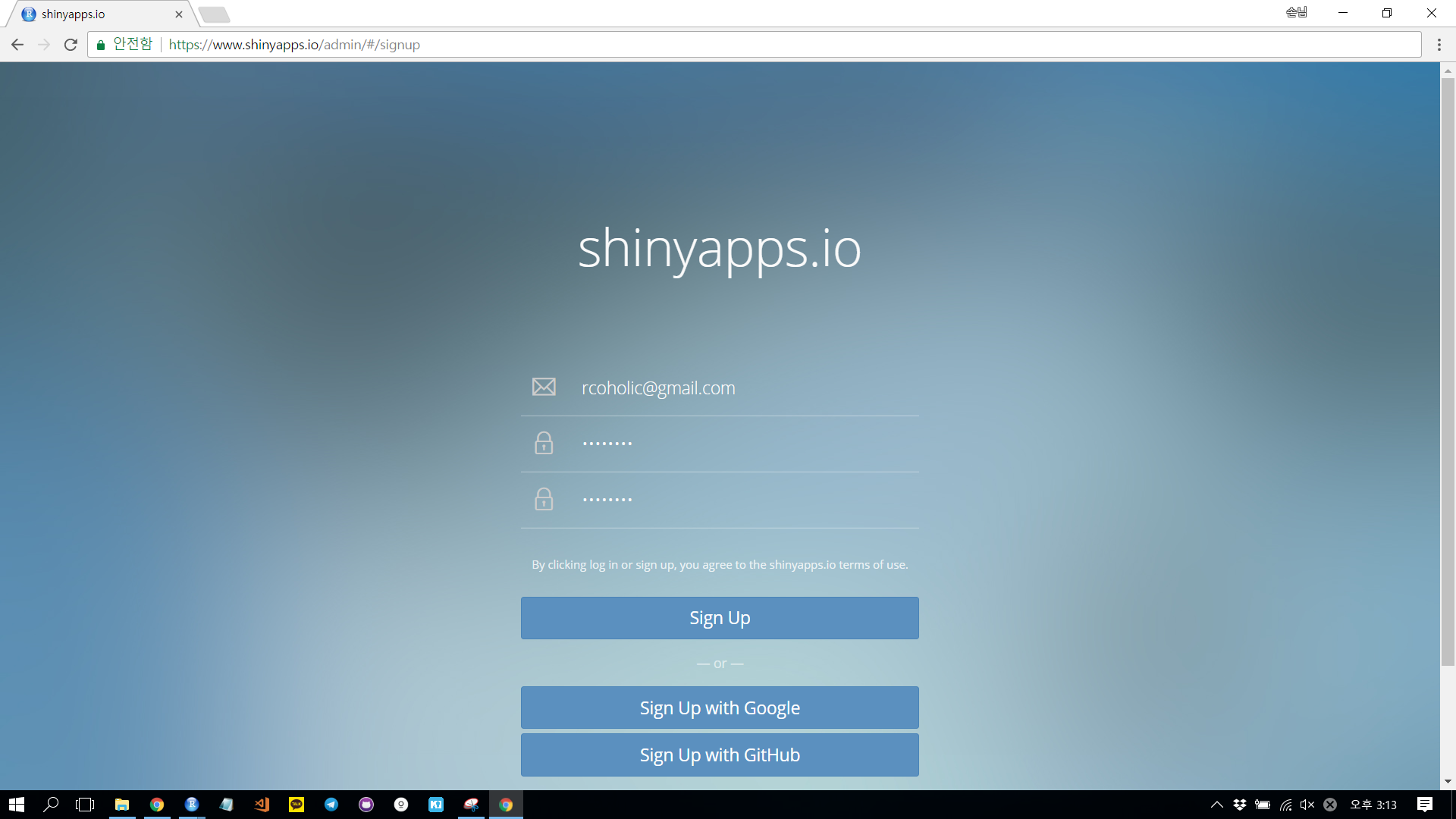Click the Sign Up button
Image resolution: width=1456 pixels, height=819 pixels.
[x=719, y=618]
